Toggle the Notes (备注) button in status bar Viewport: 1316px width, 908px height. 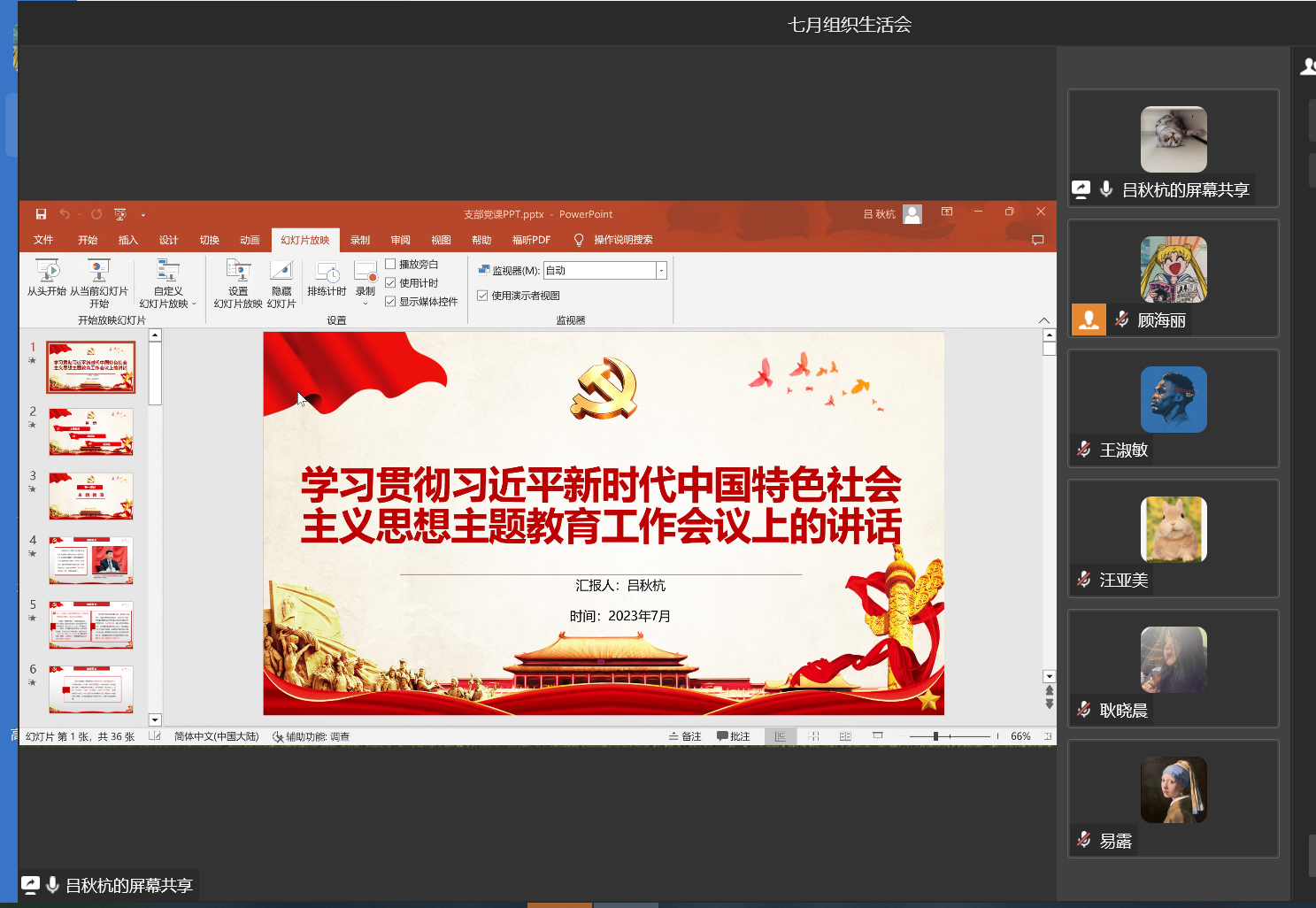[685, 736]
